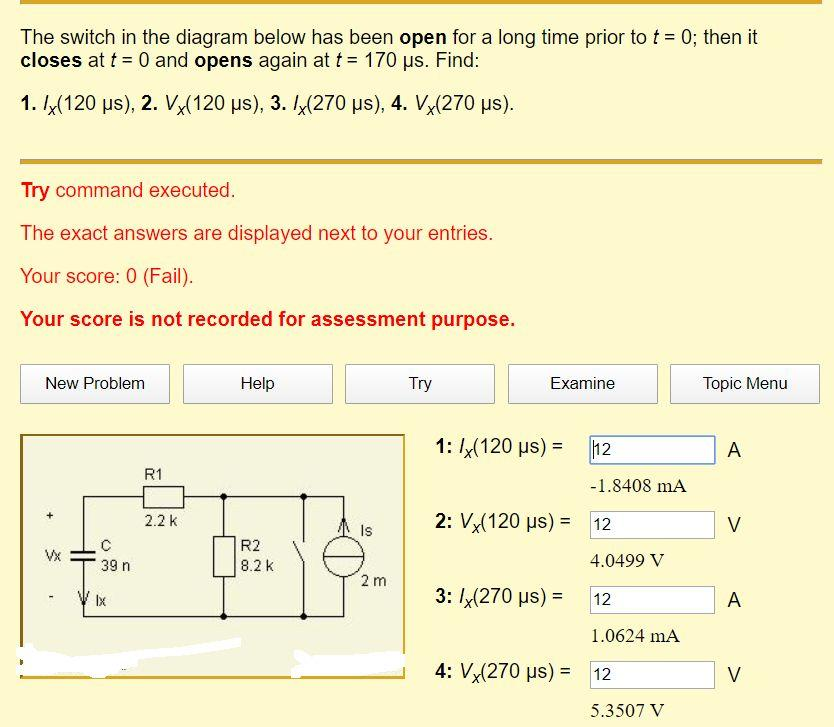This screenshot has height=727, width=834.
Task: Click the R1 resistor symbol in the circuit
Action: [163, 497]
